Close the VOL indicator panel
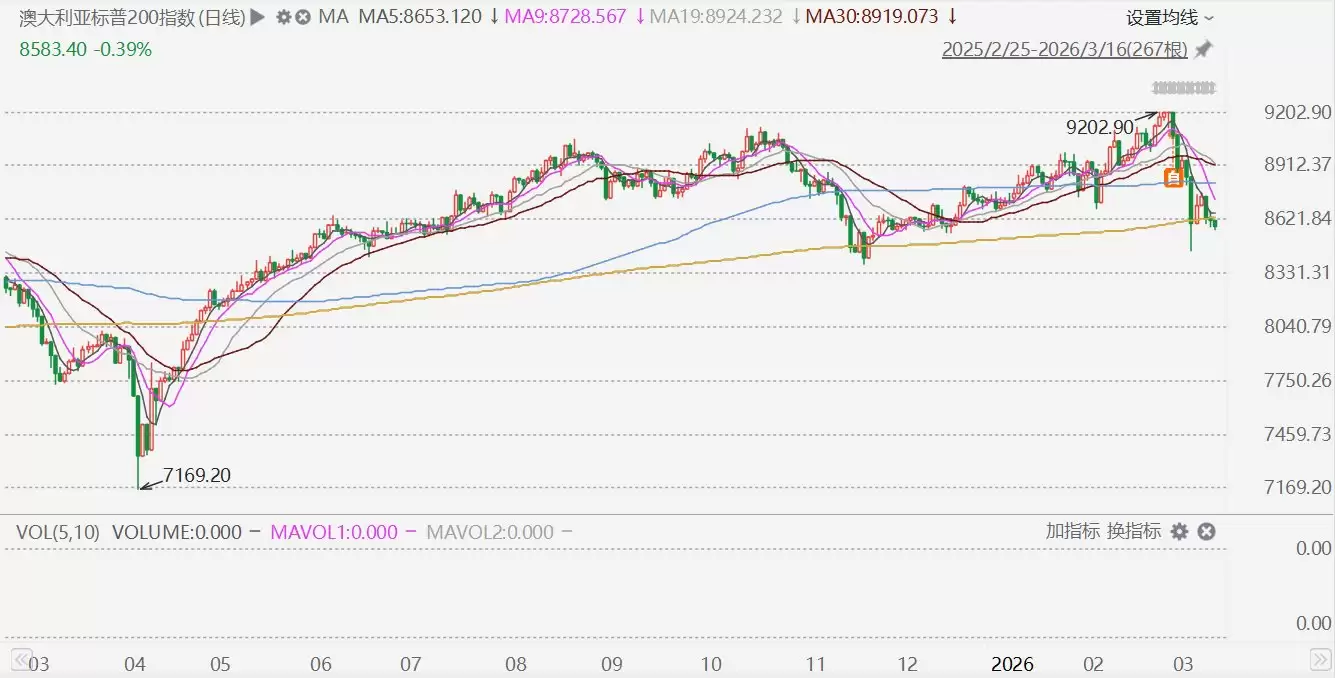The width and height of the screenshot is (1335, 678). click(1206, 532)
